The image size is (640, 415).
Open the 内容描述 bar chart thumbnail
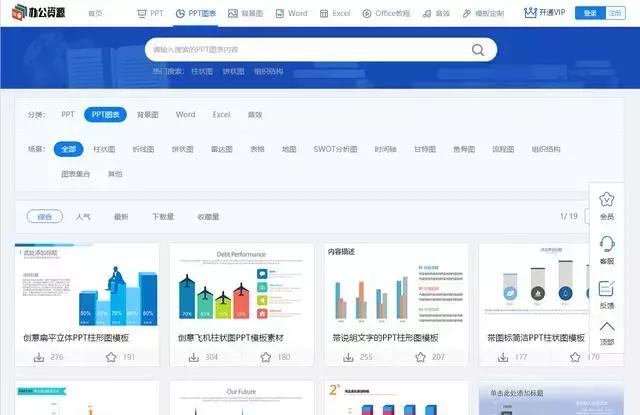tap(396, 286)
